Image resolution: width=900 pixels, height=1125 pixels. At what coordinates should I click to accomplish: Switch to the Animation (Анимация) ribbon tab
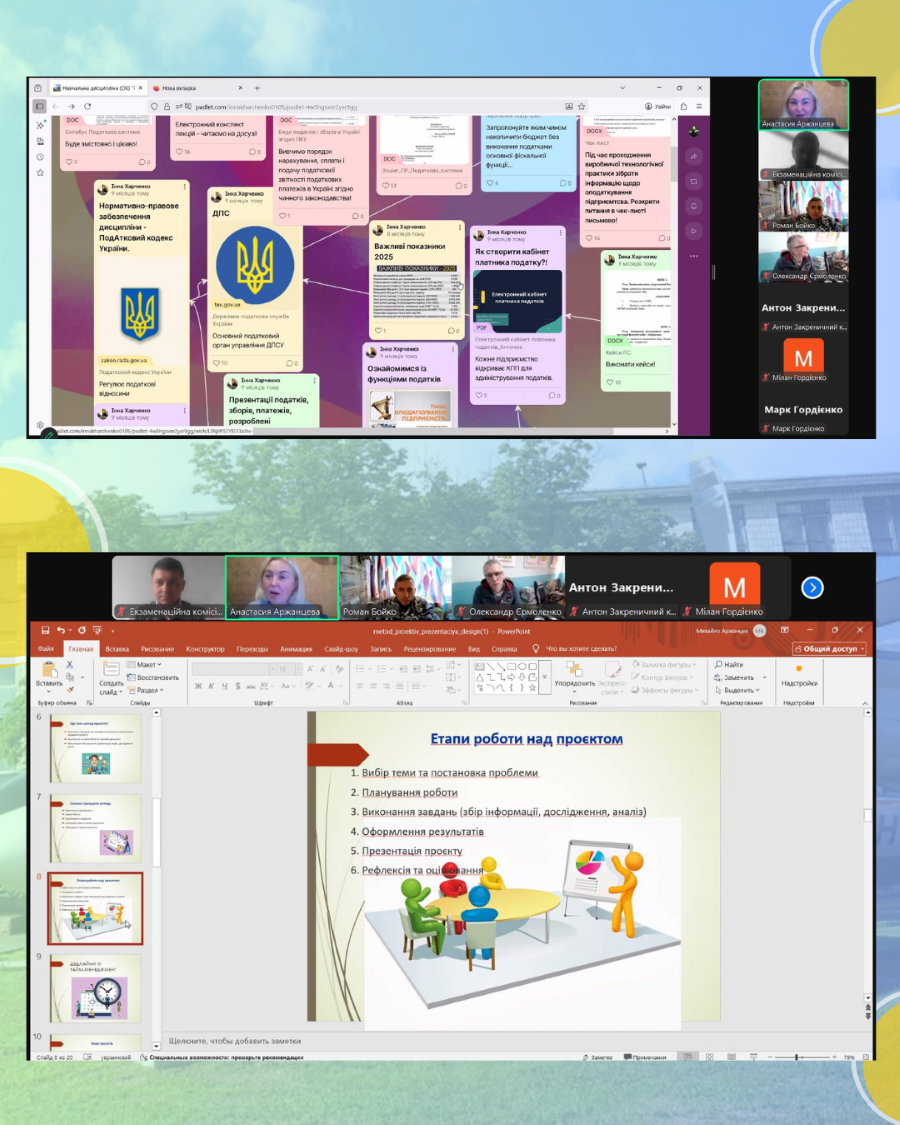296,648
